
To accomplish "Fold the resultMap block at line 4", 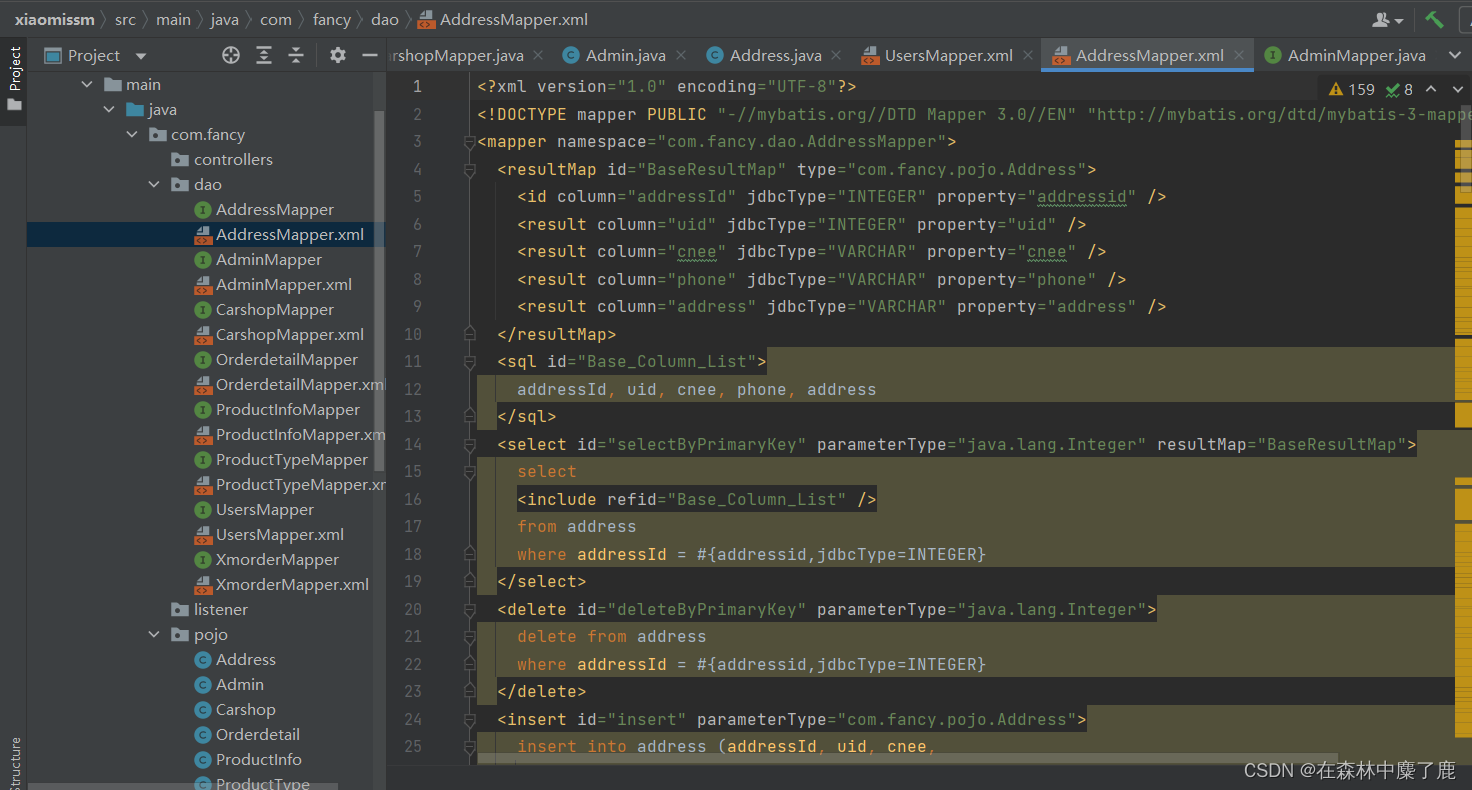I will [x=470, y=170].
